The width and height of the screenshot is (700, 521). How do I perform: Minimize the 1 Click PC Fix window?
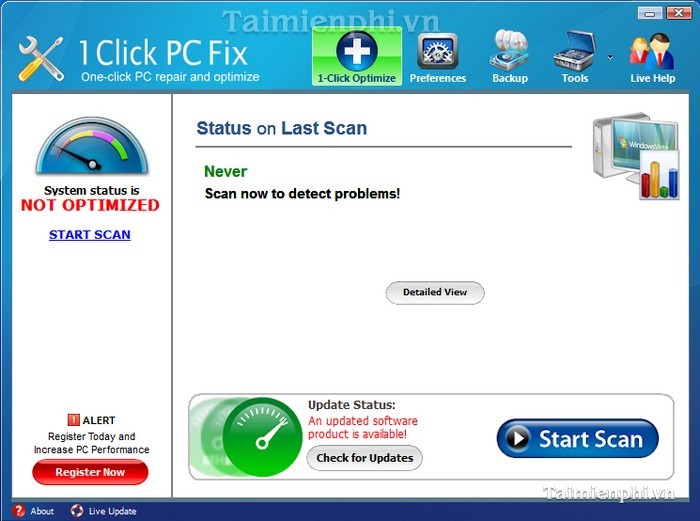(x=650, y=13)
